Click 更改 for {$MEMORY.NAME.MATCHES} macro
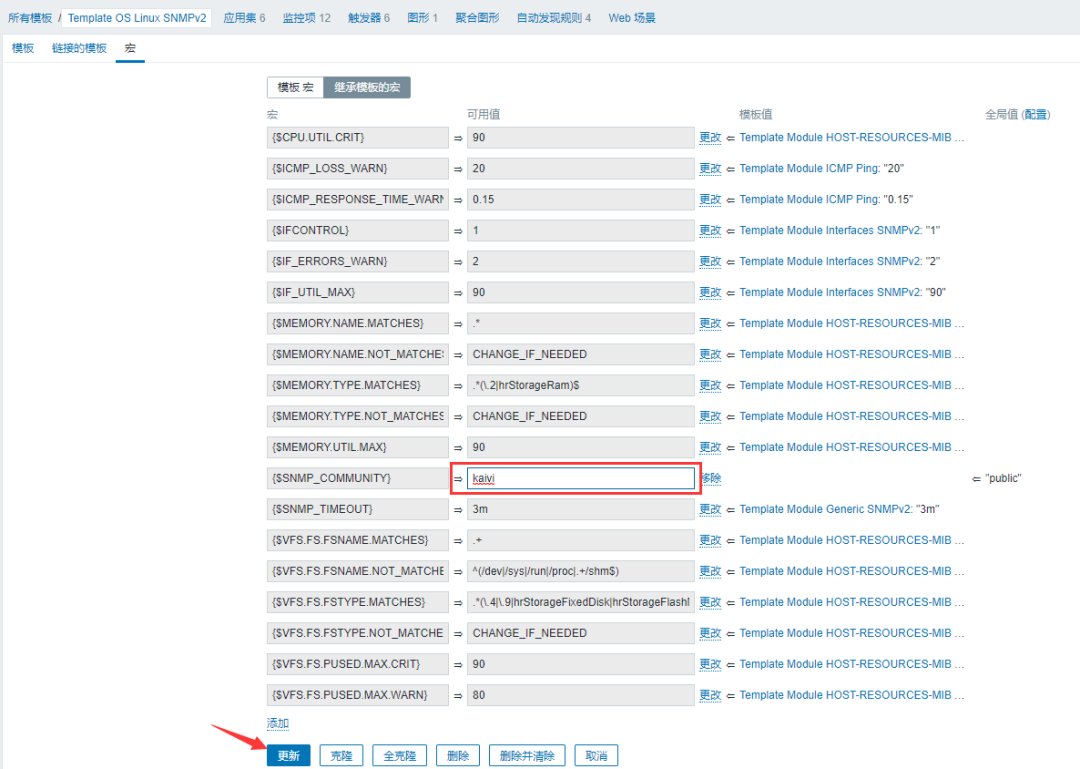This screenshot has height=769, width=1080. 710,324
